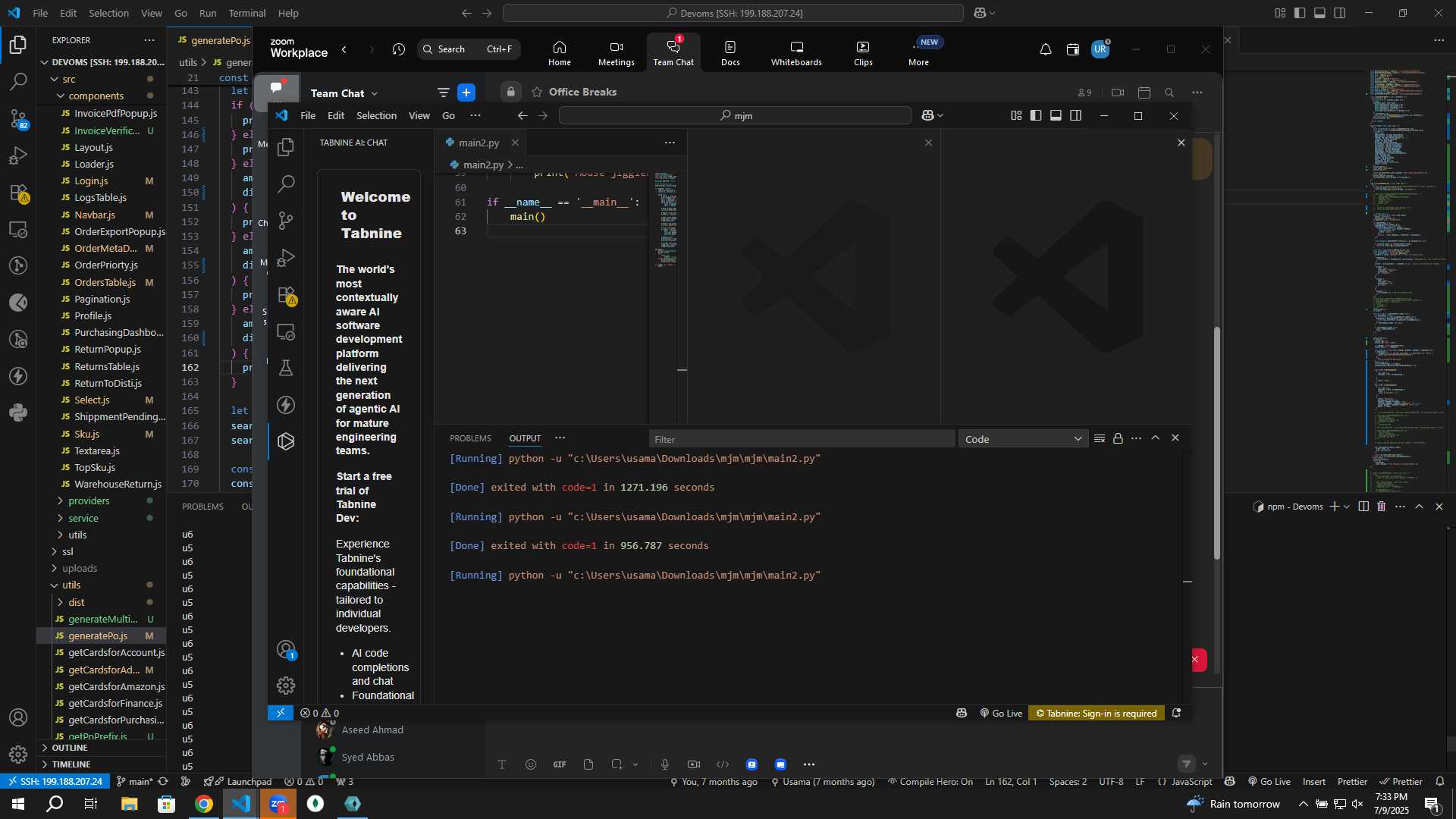Toggle the bottom panel in the front VS Code
This screenshot has width=1456, height=819.
[1056, 115]
